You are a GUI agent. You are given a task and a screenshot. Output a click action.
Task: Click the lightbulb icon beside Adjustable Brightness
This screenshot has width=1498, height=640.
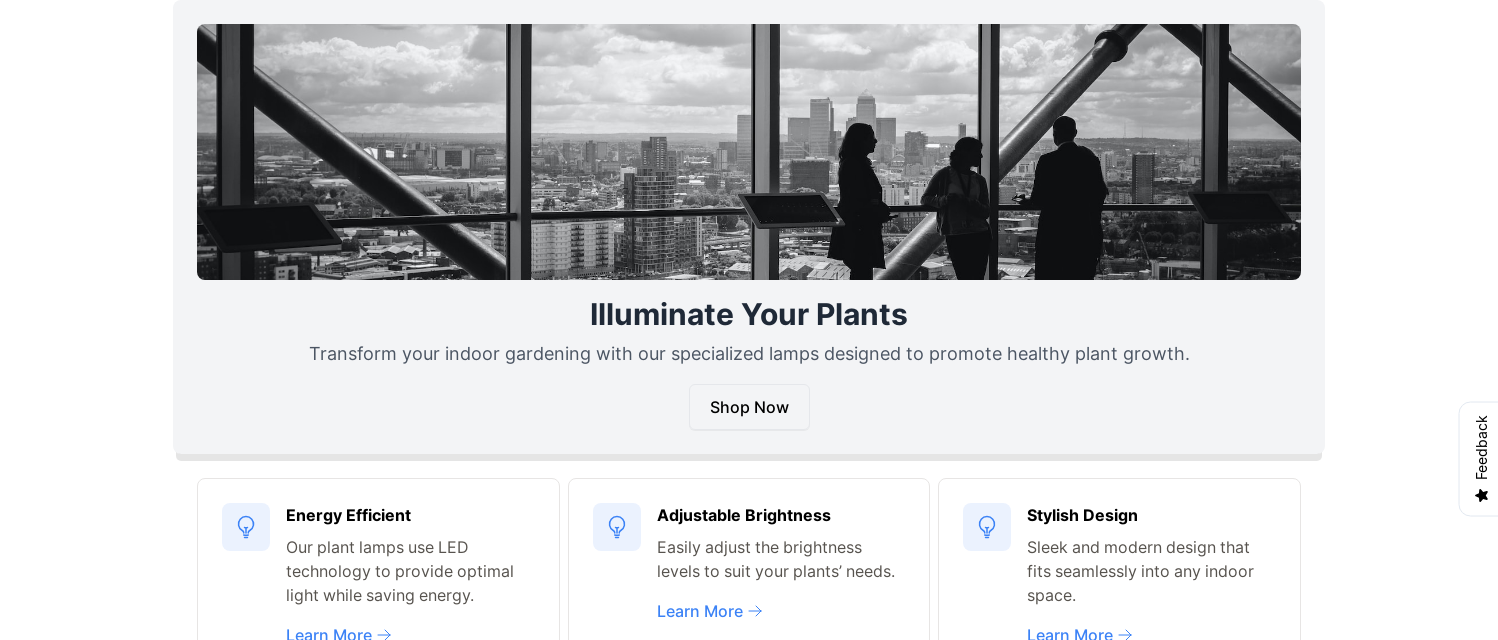(x=617, y=527)
